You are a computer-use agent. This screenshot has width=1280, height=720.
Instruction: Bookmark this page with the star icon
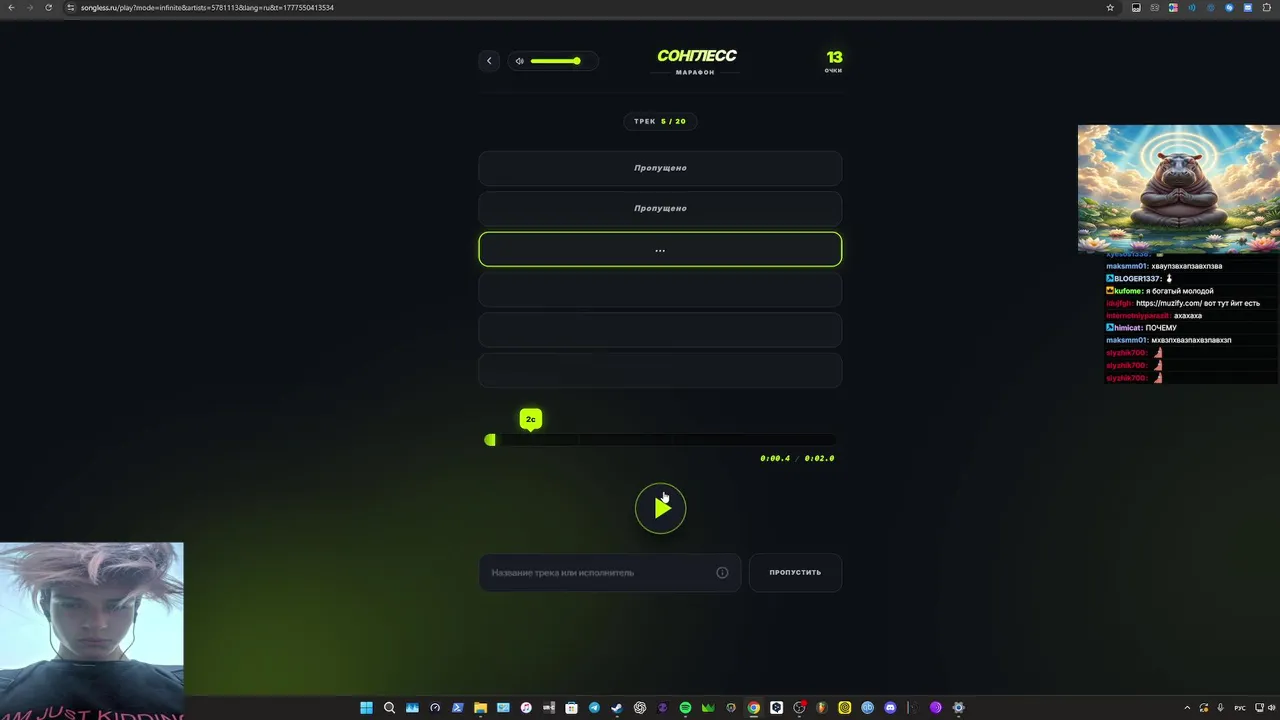click(1110, 7)
